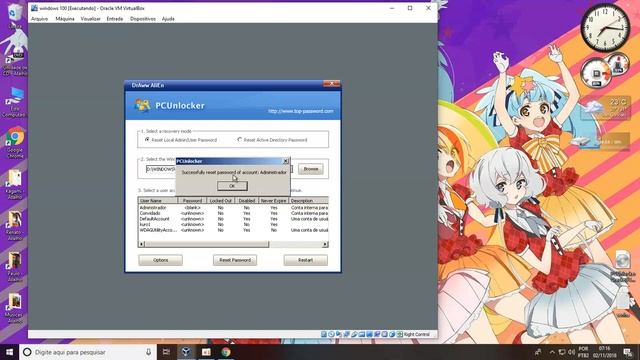Click the left arrow of the user list scrollbar
Screen dimensions: 640x360
click(142, 244)
